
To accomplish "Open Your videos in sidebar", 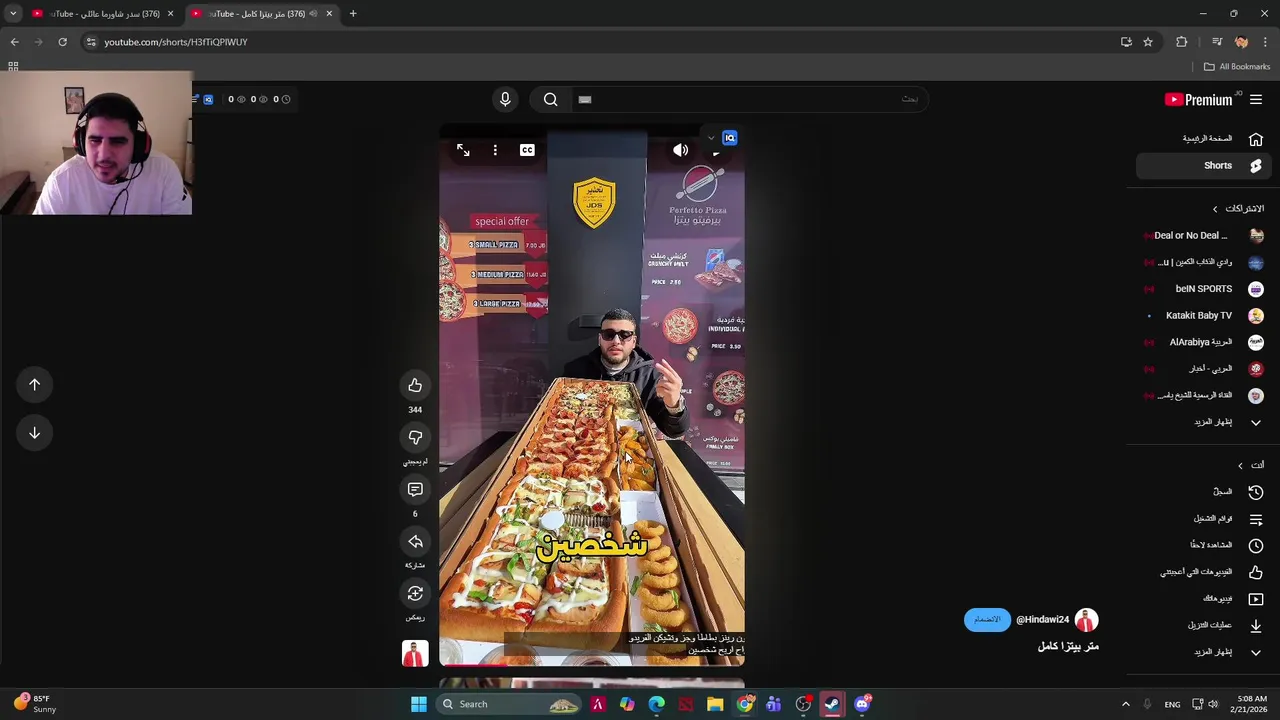I will point(1205,599).
